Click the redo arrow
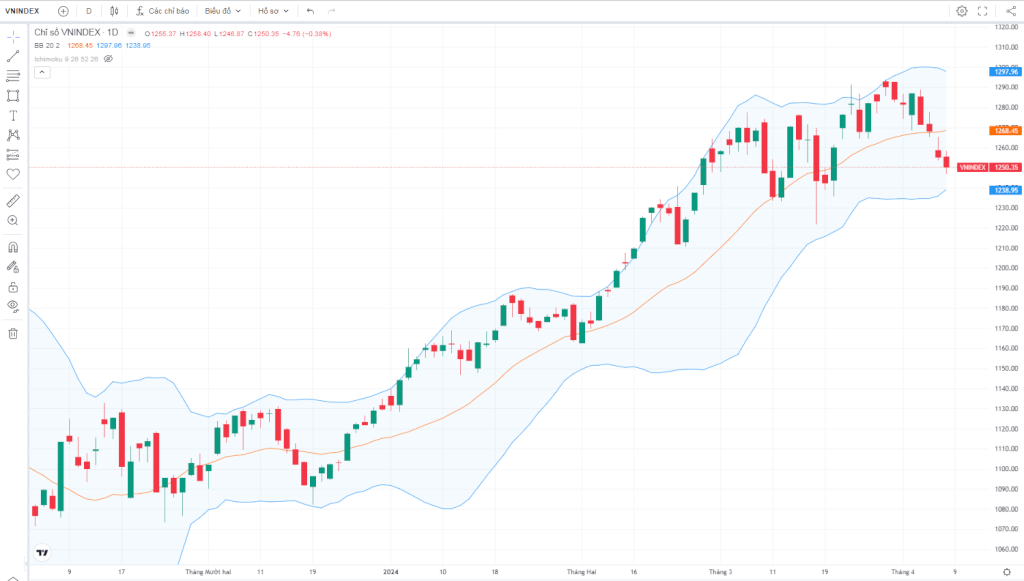This screenshot has width=1024, height=581. [x=331, y=11]
